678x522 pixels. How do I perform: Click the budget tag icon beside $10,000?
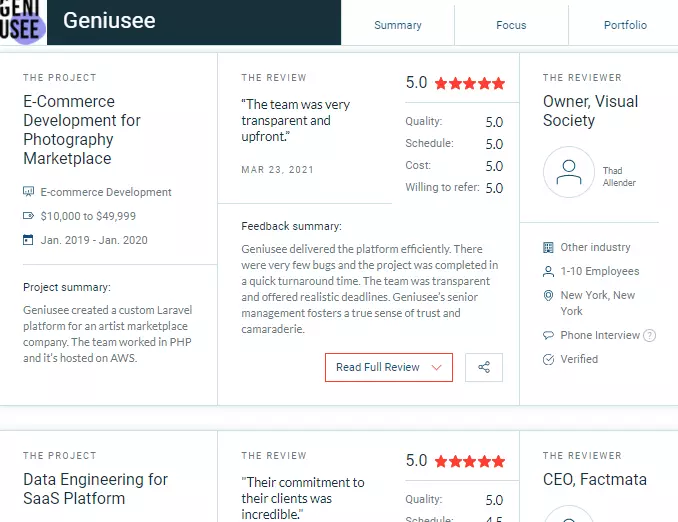(28, 215)
